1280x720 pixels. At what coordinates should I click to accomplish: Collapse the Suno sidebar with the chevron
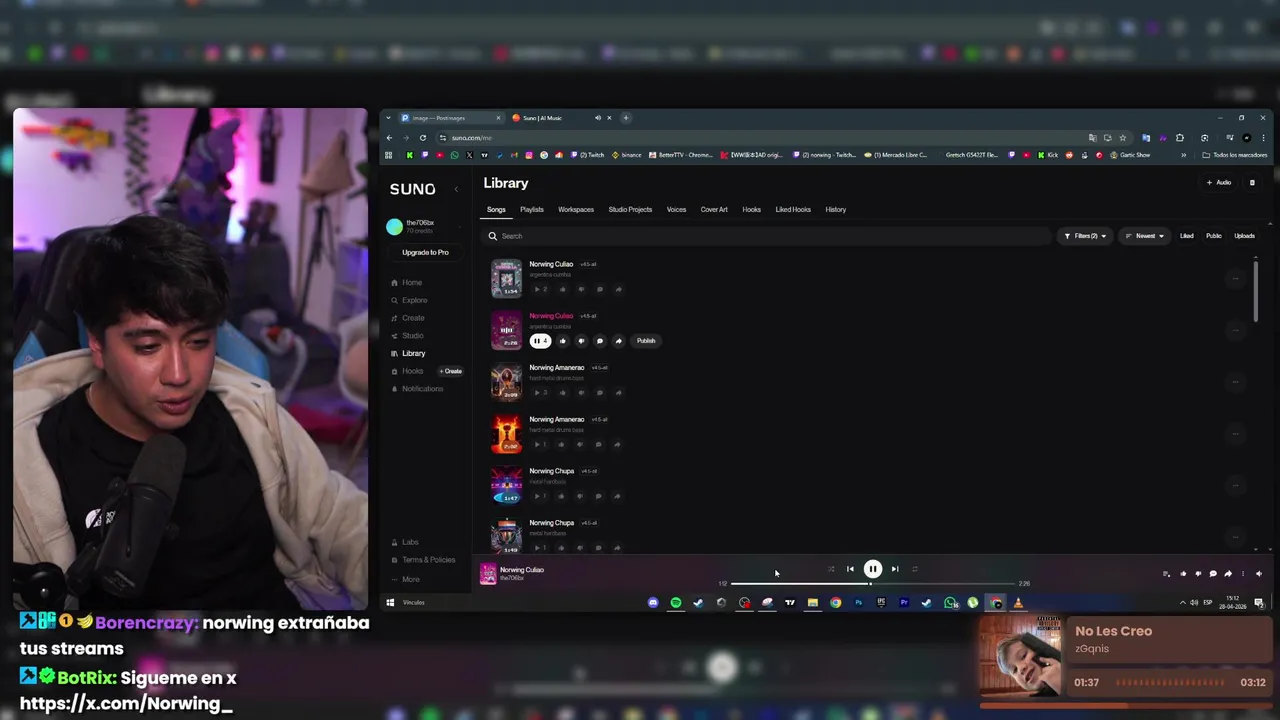(456, 189)
